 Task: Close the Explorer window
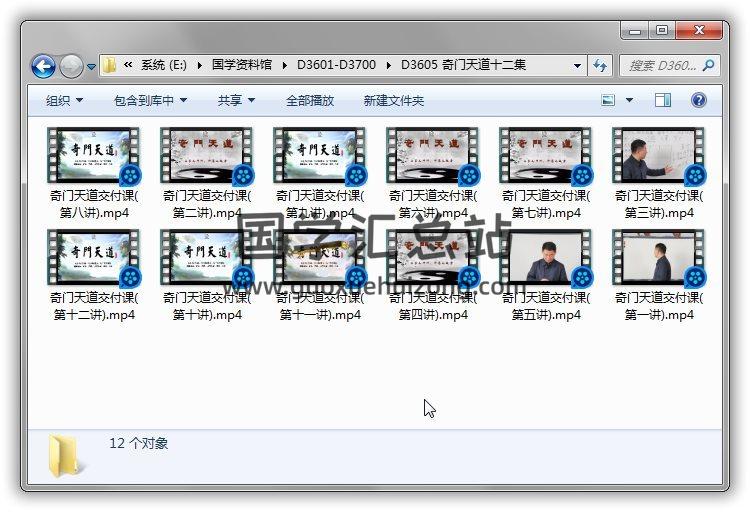(x=699, y=31)
